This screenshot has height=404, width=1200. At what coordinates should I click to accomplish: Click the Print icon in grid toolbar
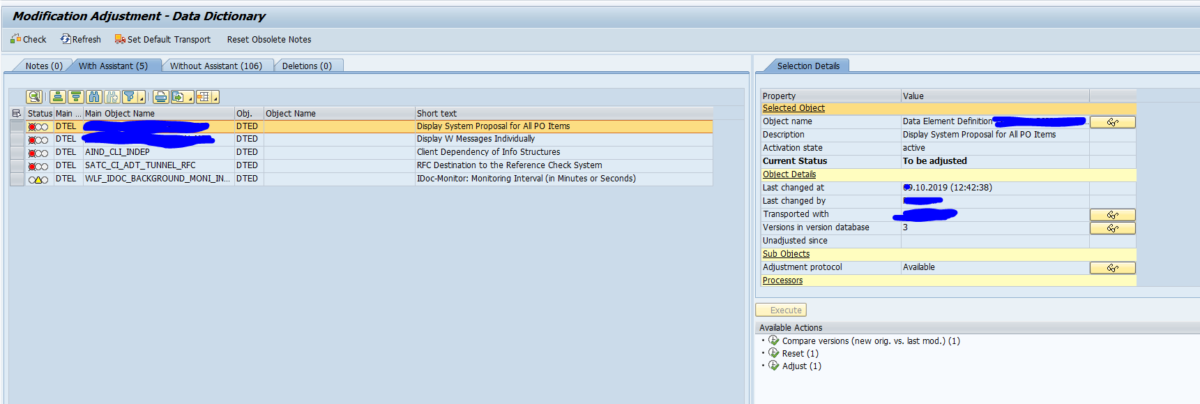(x=160, y=97)
